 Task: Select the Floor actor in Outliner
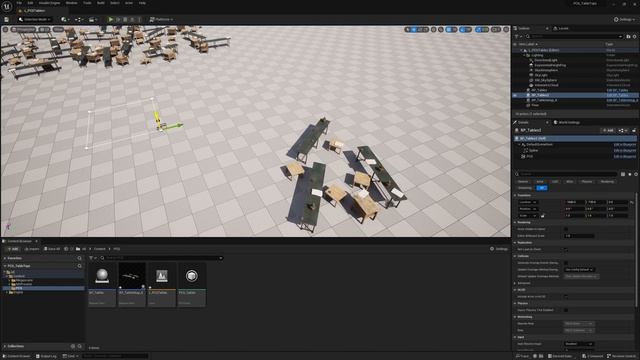[x=535, y=105]
